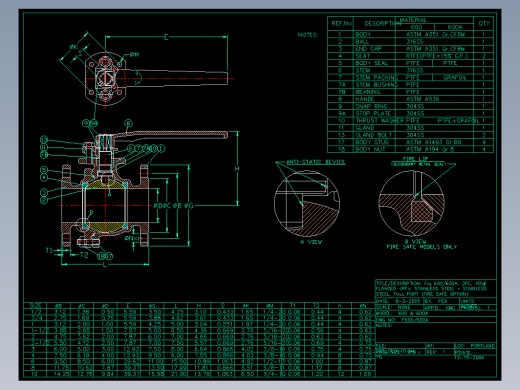Screen dimensions: 520x390
Task: Click the 'SIZE' header in dimension table
Action: [x=35, y=305]
